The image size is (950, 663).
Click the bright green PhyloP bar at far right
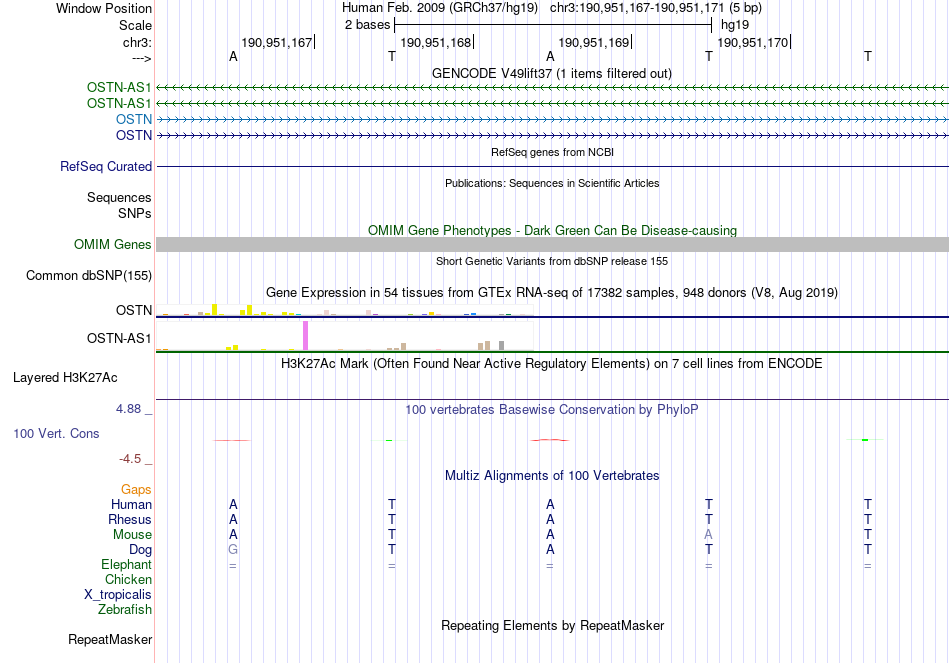pyautogui.click(x=865, y=439)
